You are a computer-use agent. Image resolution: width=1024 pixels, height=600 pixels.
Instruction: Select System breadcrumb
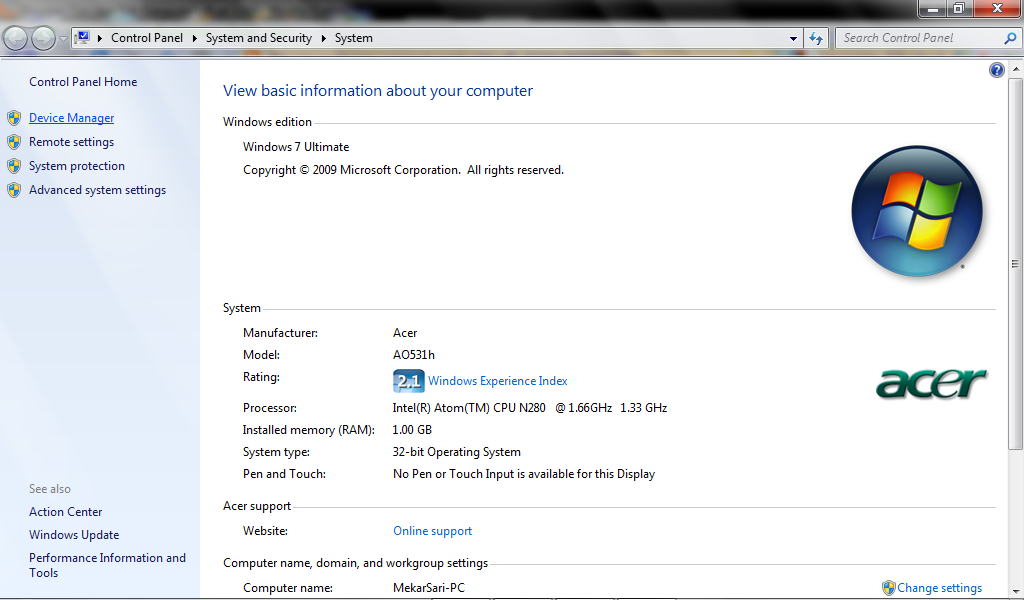pos(354,38)
